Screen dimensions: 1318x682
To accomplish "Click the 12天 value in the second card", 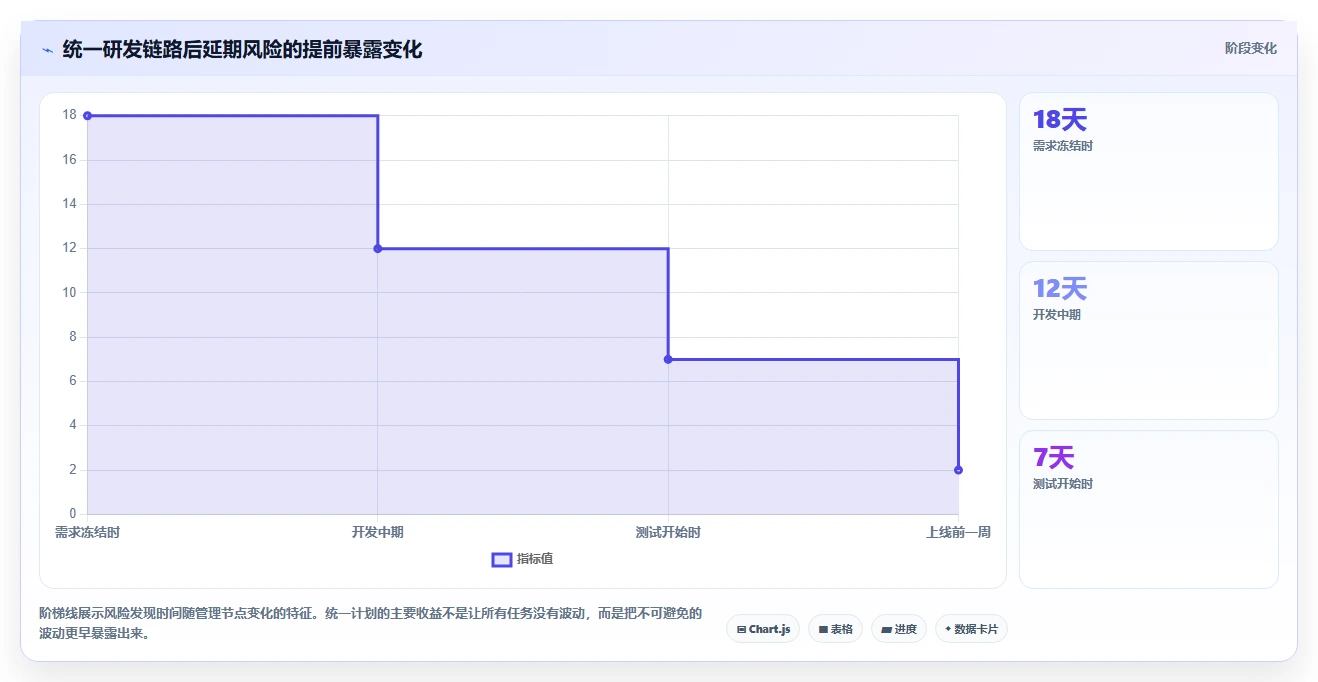I will pyautogui.click(x=1060, y=289).
